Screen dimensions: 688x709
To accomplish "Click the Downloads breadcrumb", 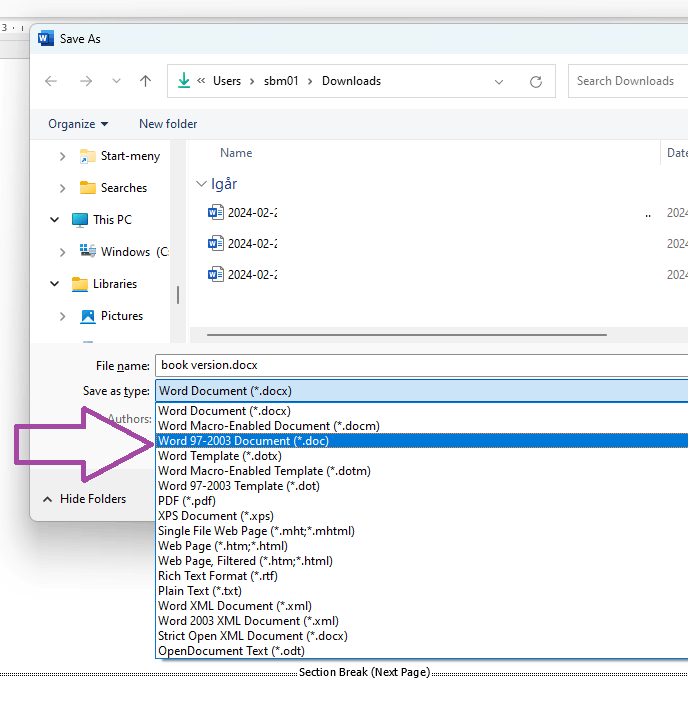I will click(x=351, y=81).
